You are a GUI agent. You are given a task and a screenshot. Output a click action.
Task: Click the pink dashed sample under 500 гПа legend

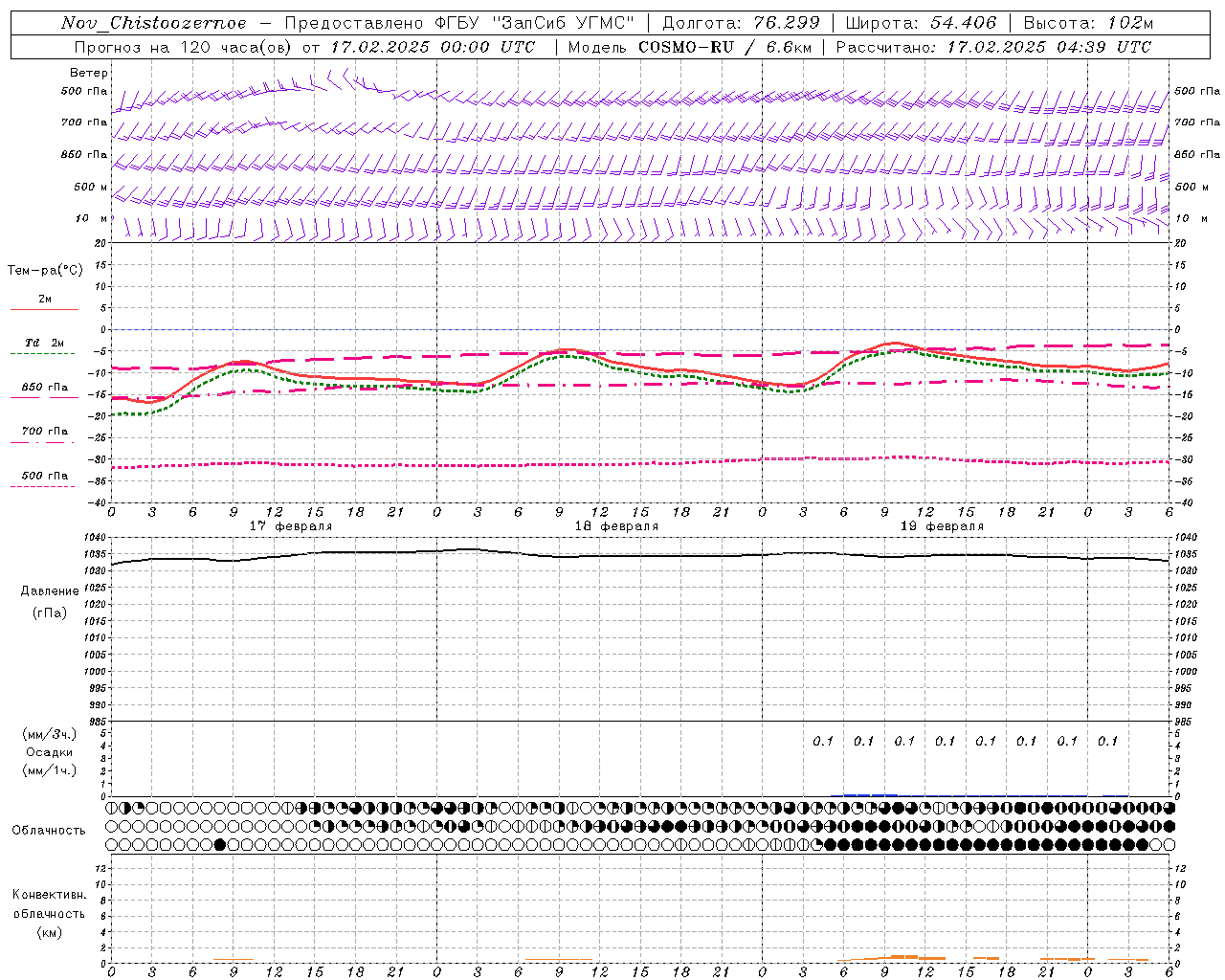click(42, 486)
